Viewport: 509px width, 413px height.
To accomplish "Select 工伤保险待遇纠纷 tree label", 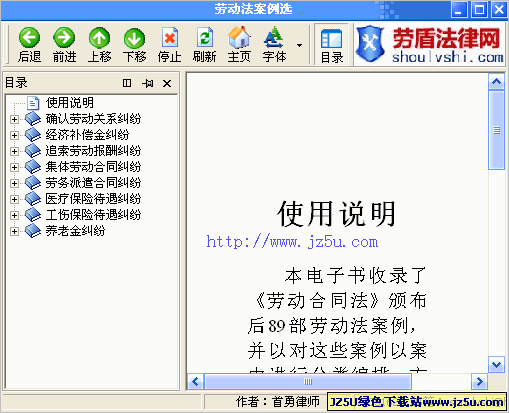I will tap(93, 215).
